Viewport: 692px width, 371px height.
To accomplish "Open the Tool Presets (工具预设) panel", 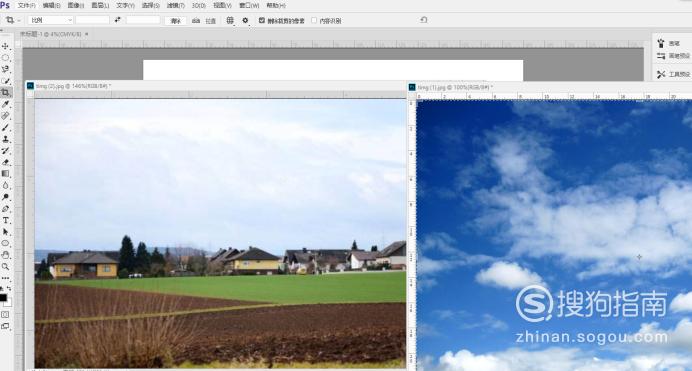I will pyautogui.click(x=673, y=74).
